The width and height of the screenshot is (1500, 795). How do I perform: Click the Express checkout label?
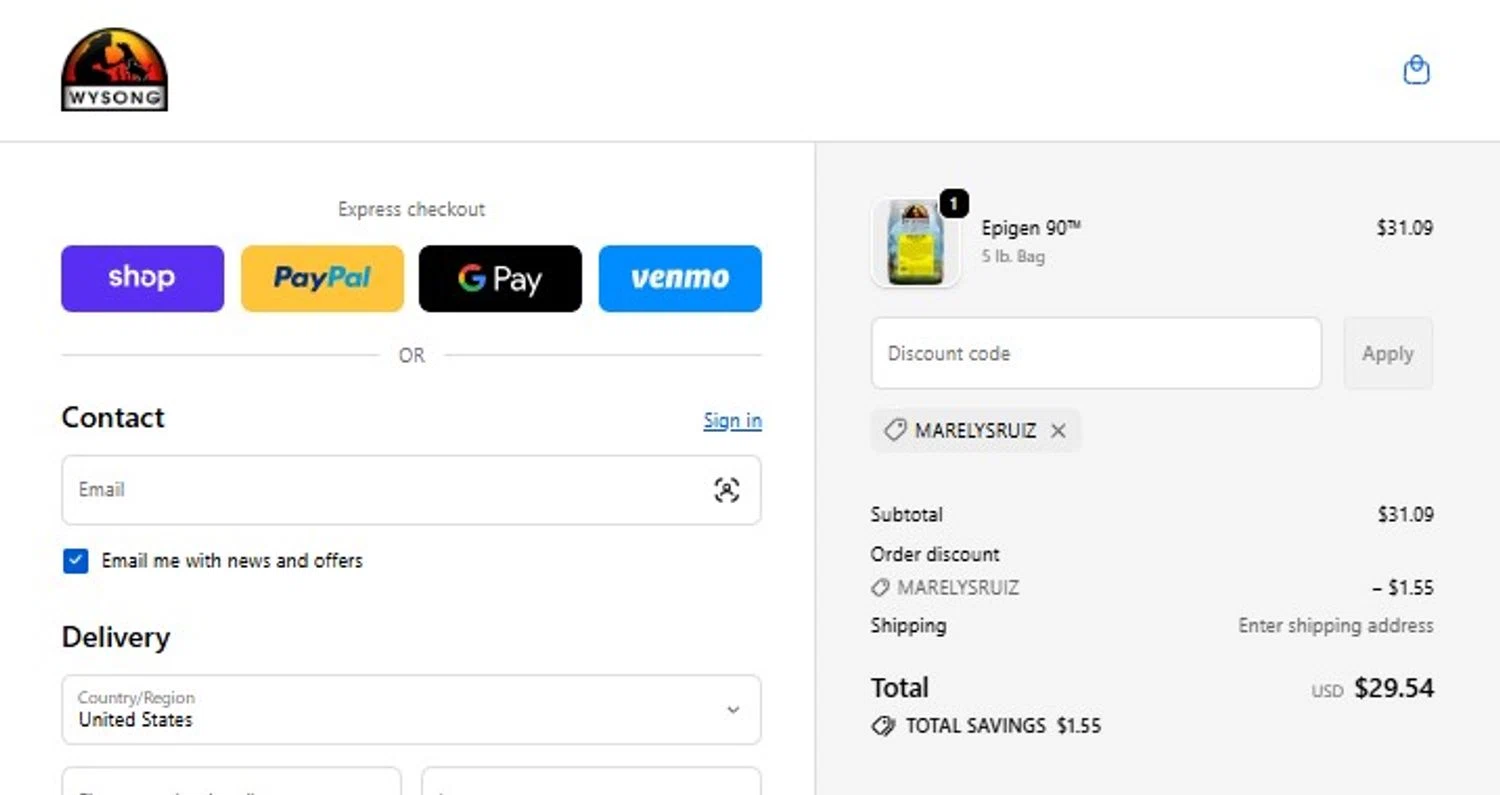411,209
